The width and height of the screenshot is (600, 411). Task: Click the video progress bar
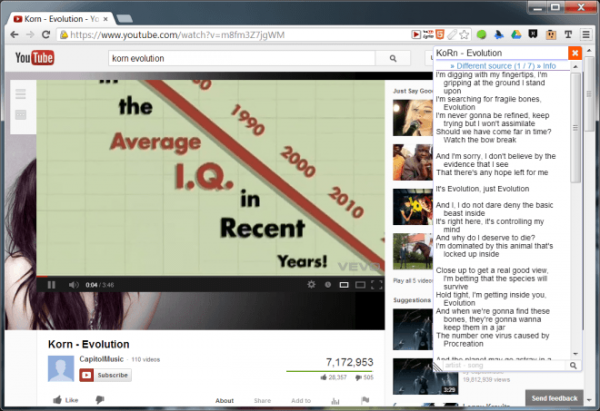coord(210,276)
